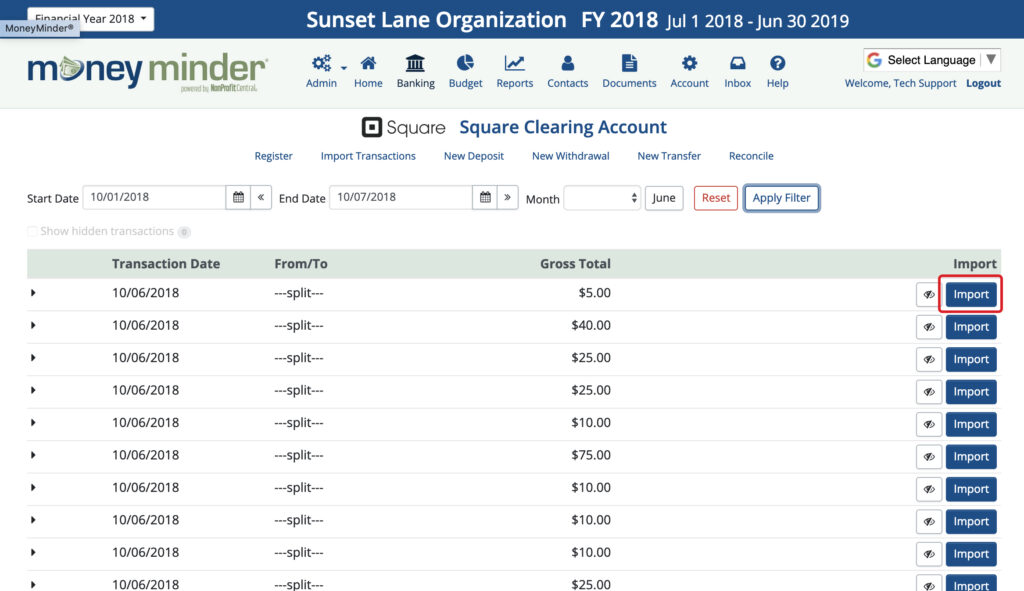Open the End Date calendar picker

pos(485,197)
